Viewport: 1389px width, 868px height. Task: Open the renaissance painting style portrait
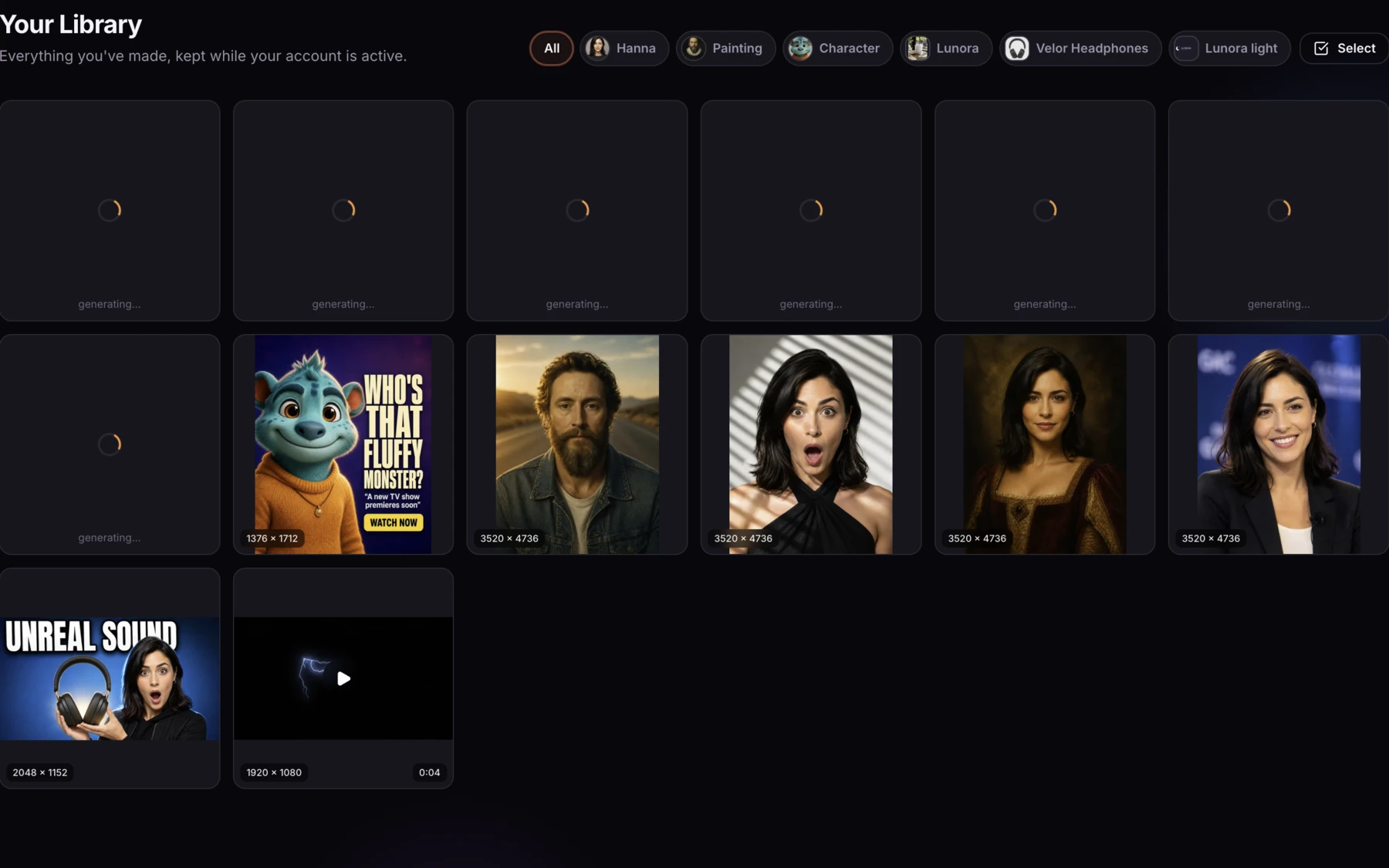point(1045,444)
